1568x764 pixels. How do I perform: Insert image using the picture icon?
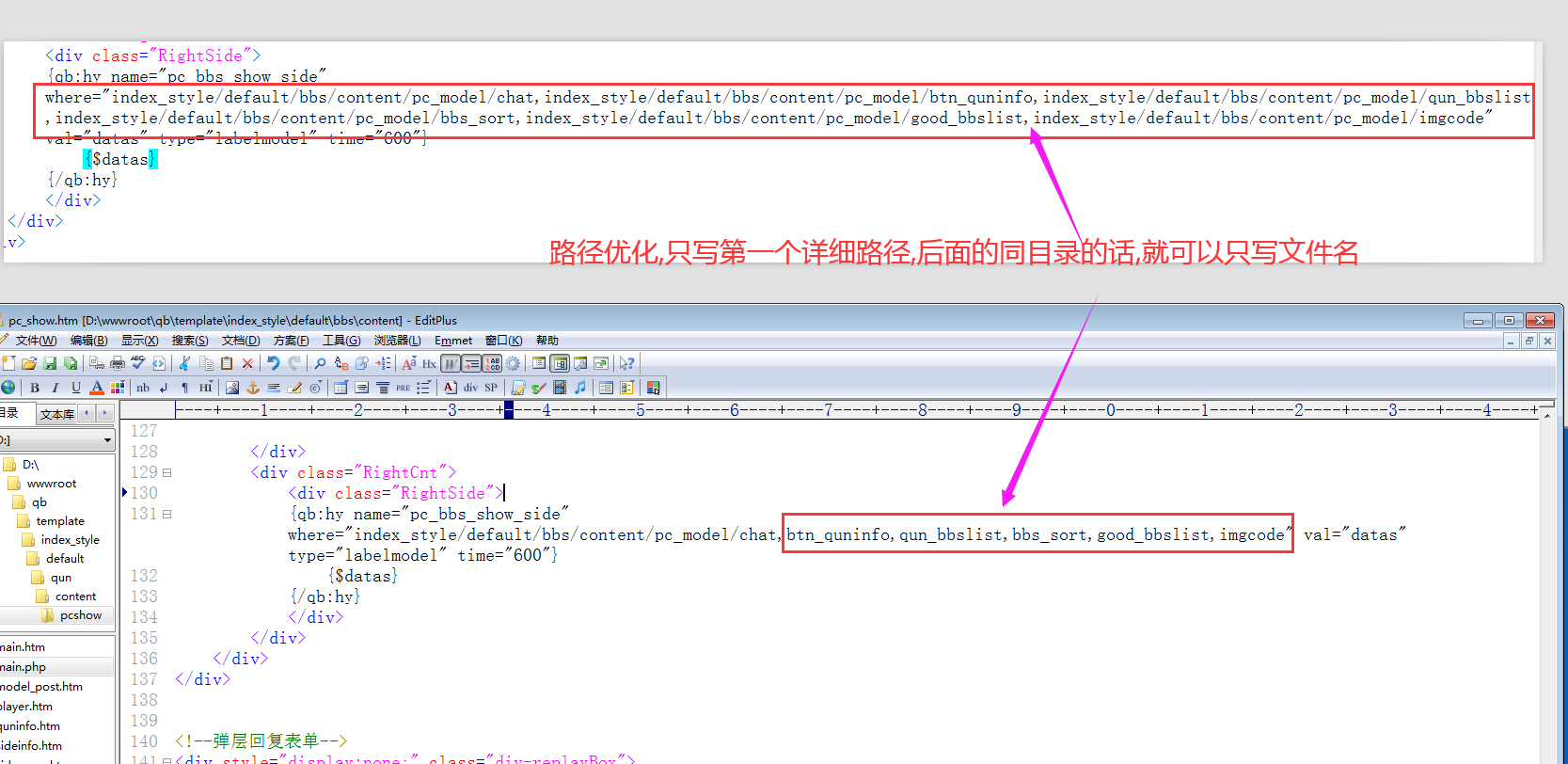[231, 388]
